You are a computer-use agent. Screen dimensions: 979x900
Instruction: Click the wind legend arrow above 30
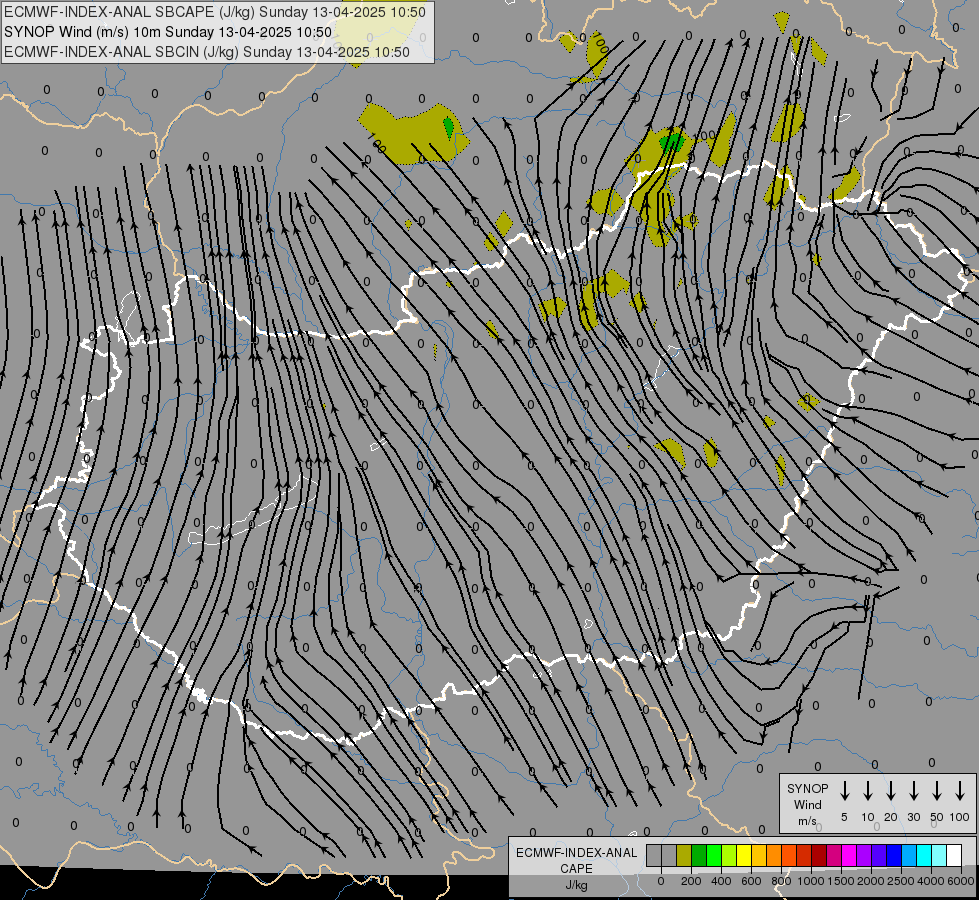913,790
